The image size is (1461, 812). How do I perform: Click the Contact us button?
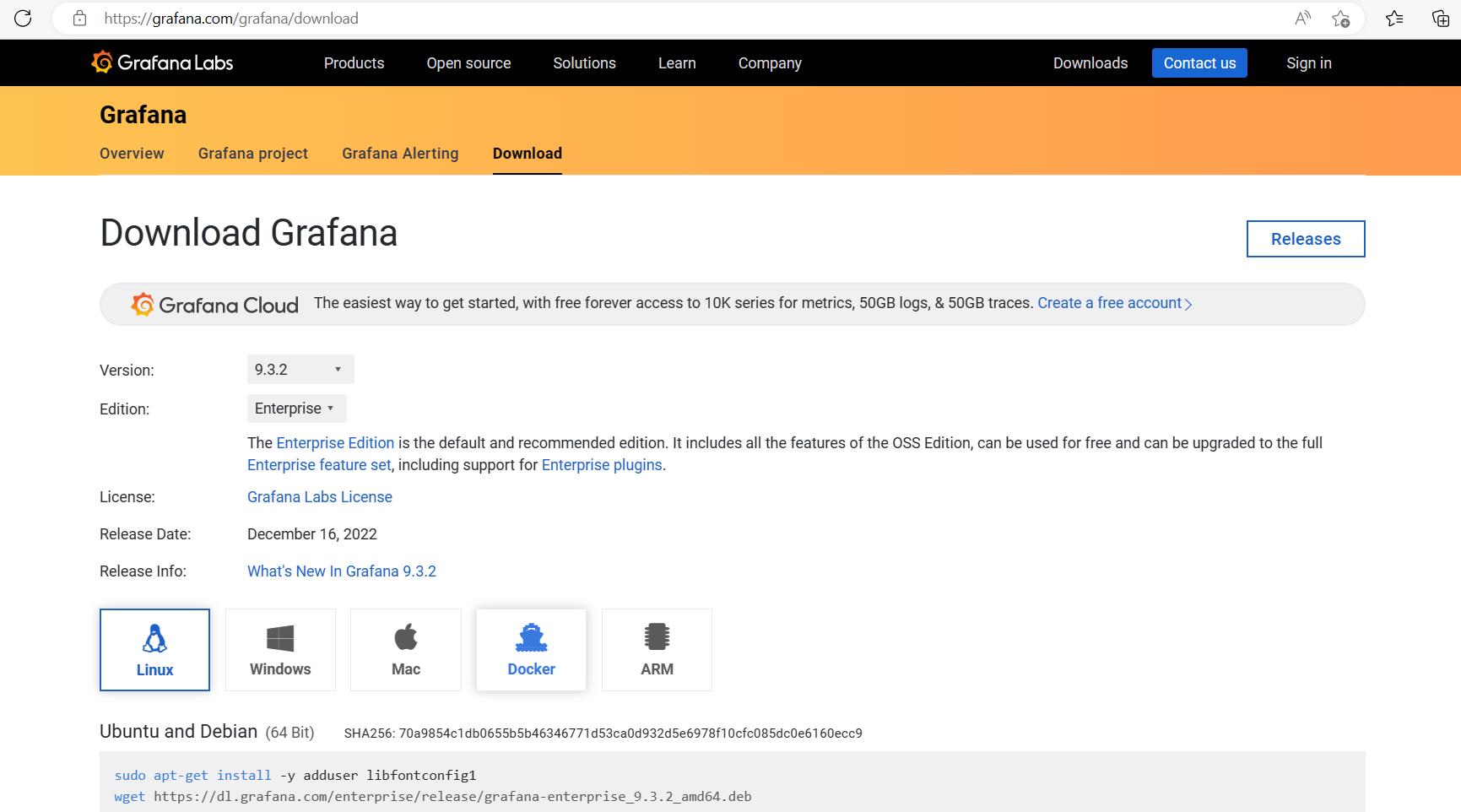click(1199, 63)
